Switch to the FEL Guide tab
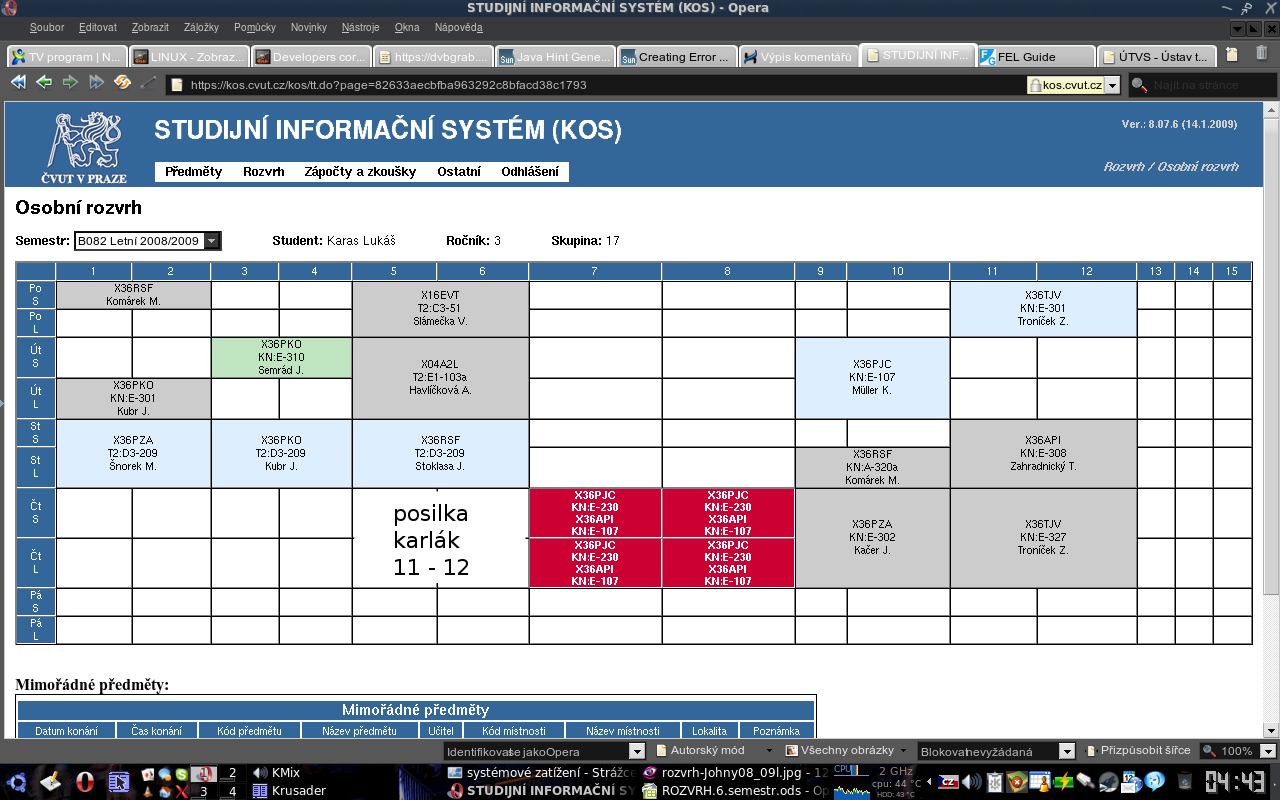 coord(1034,57)
